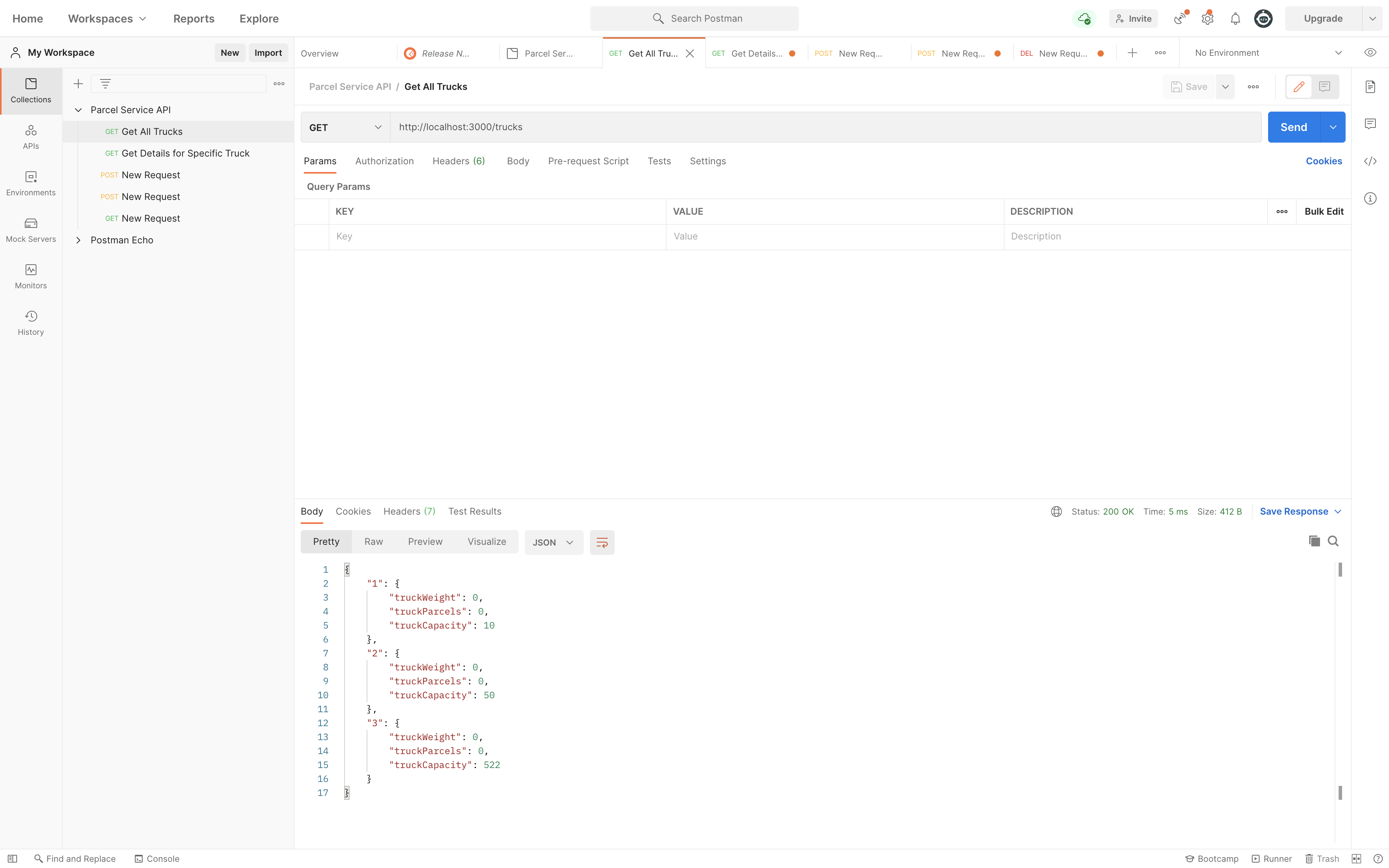
Task: Open the GET request method dropdown
Action: (x=345, y=127)
